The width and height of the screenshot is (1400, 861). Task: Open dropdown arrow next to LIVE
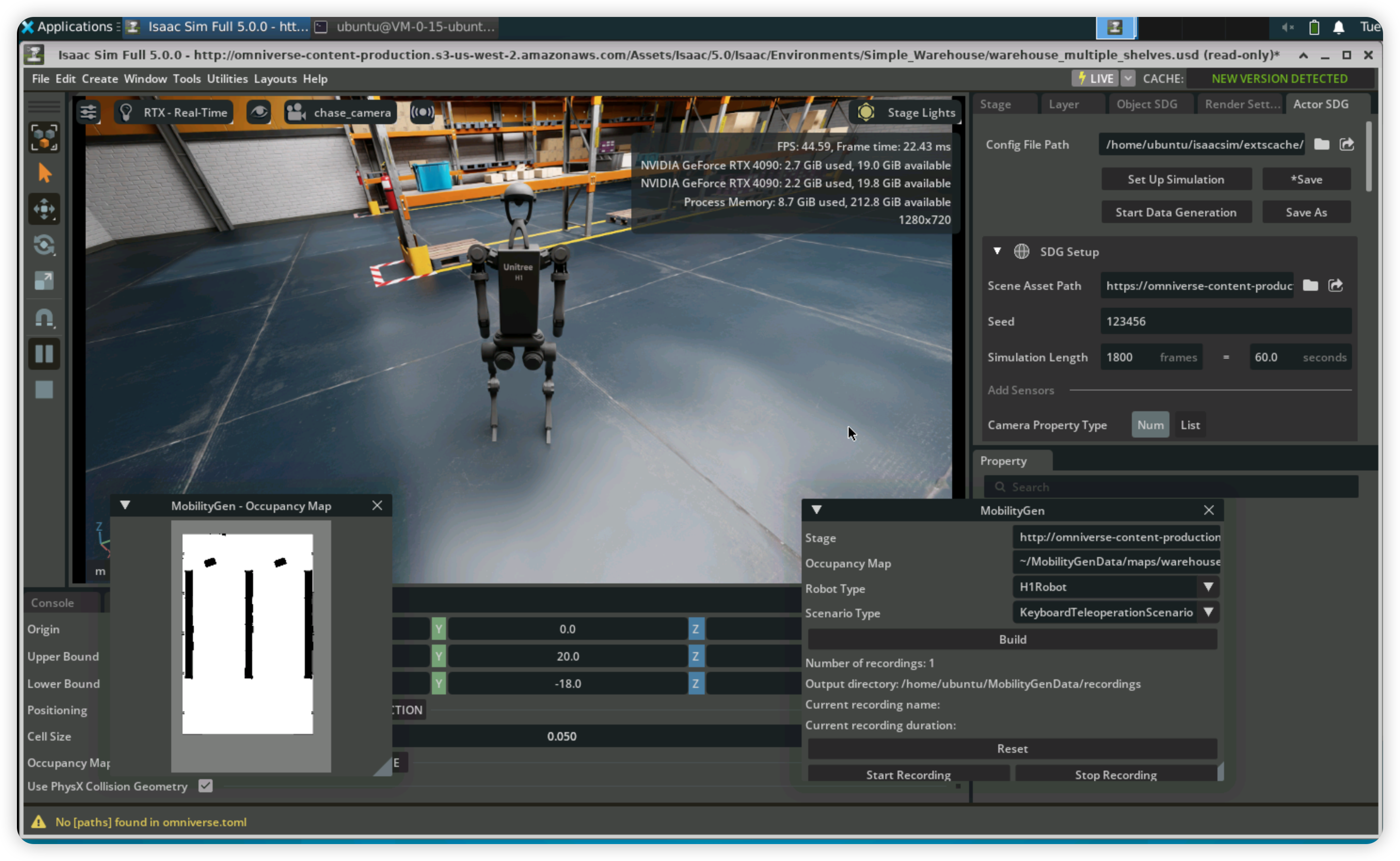point(1128,79)
